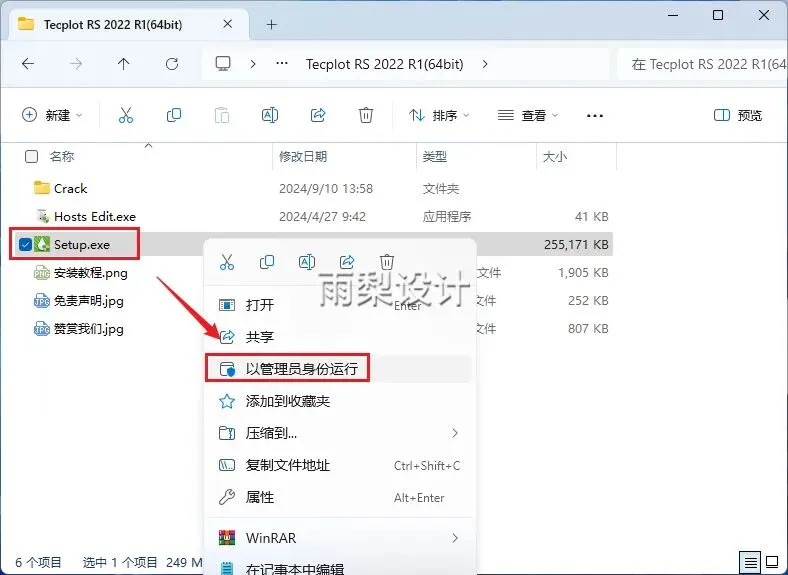The height and width of the screenshot is (575, 788).
Task: Click the Hosts Edit.exe file icon
Action: pos(42,217)
